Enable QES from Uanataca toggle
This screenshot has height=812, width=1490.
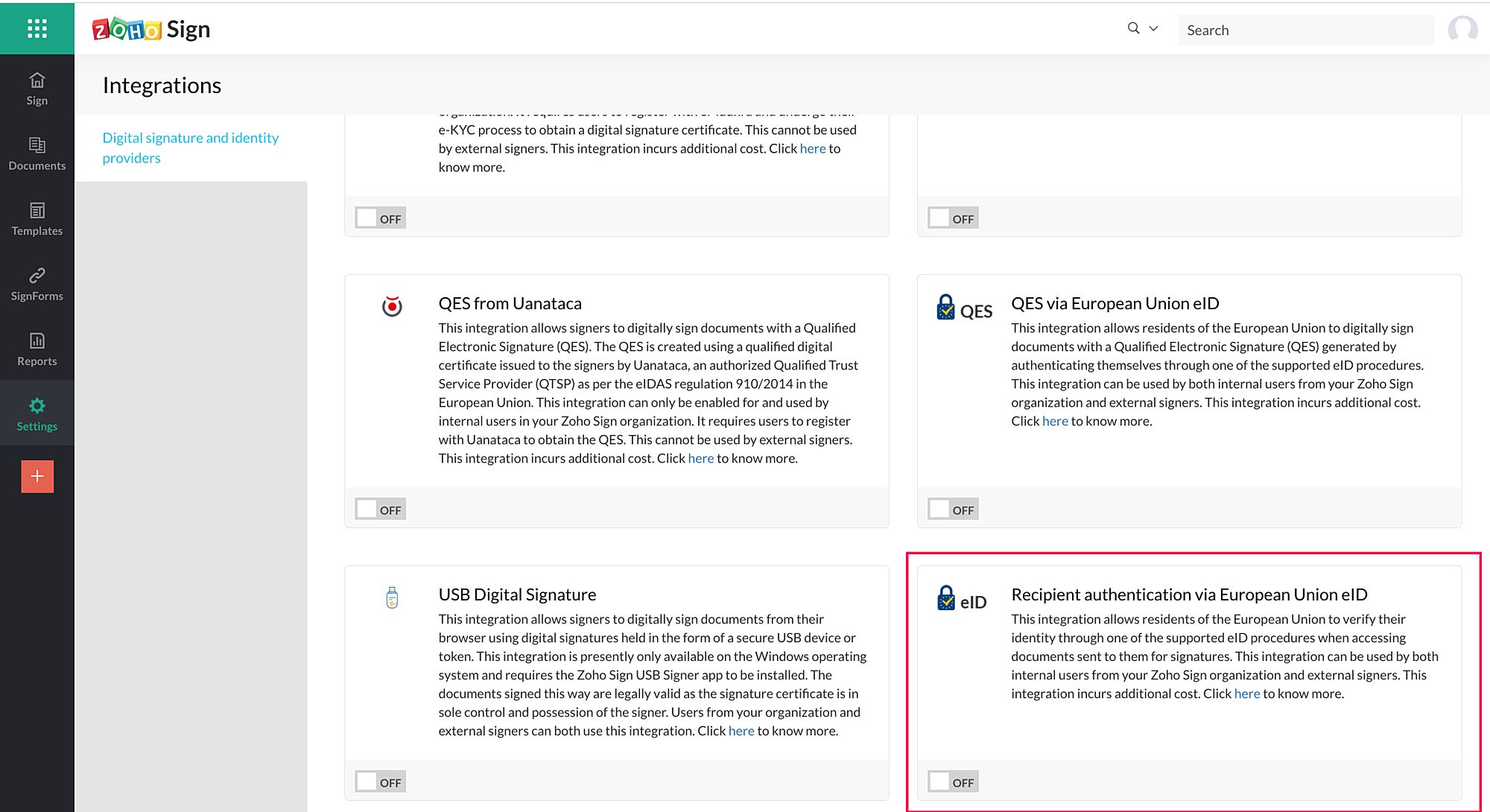point(380,510)
